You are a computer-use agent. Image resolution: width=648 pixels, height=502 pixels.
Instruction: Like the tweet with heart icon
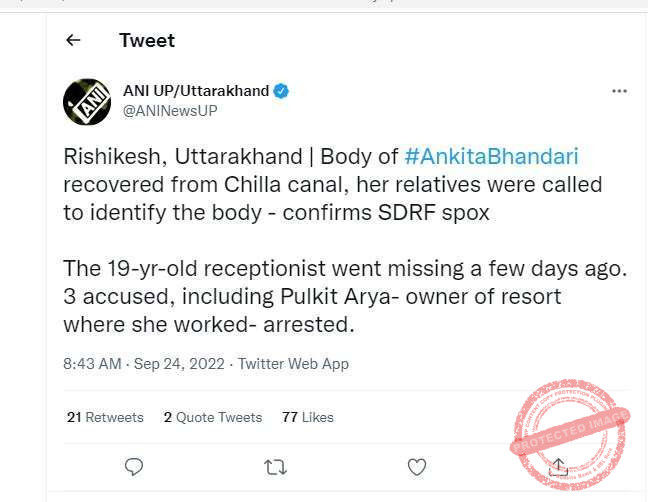417,467
